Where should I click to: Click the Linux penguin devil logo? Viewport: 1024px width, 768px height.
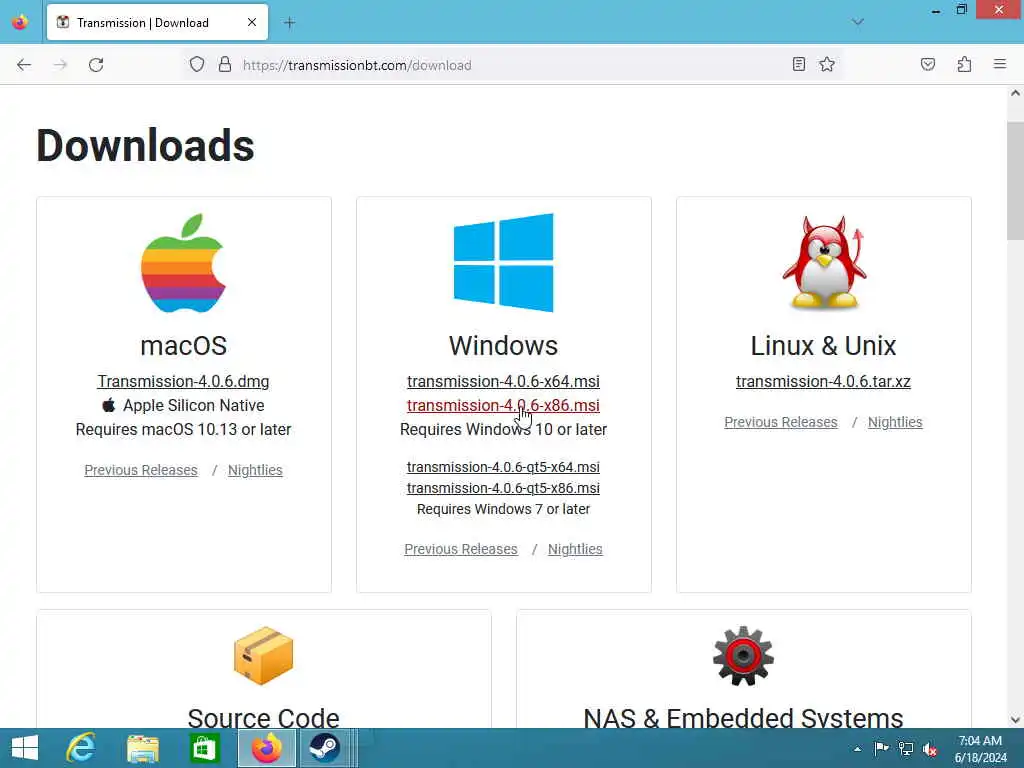coord(824,261)
